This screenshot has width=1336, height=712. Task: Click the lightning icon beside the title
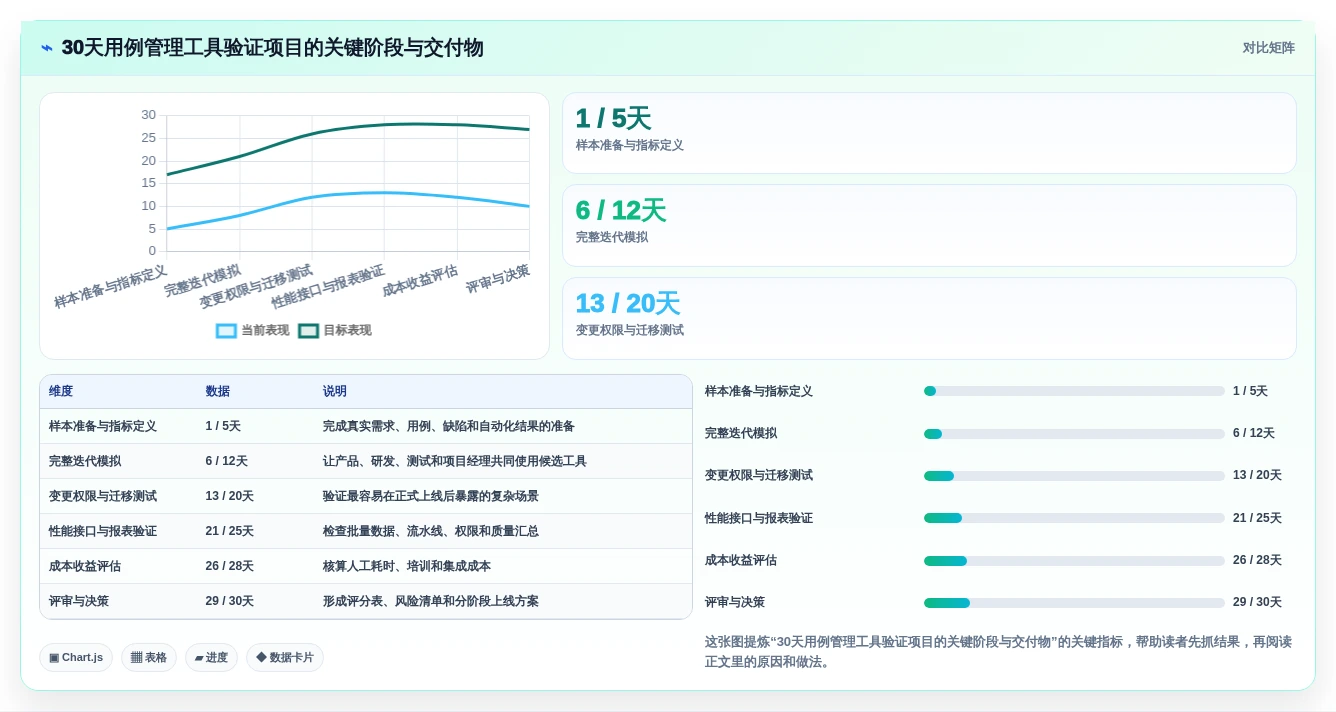(x=47, y=48)
